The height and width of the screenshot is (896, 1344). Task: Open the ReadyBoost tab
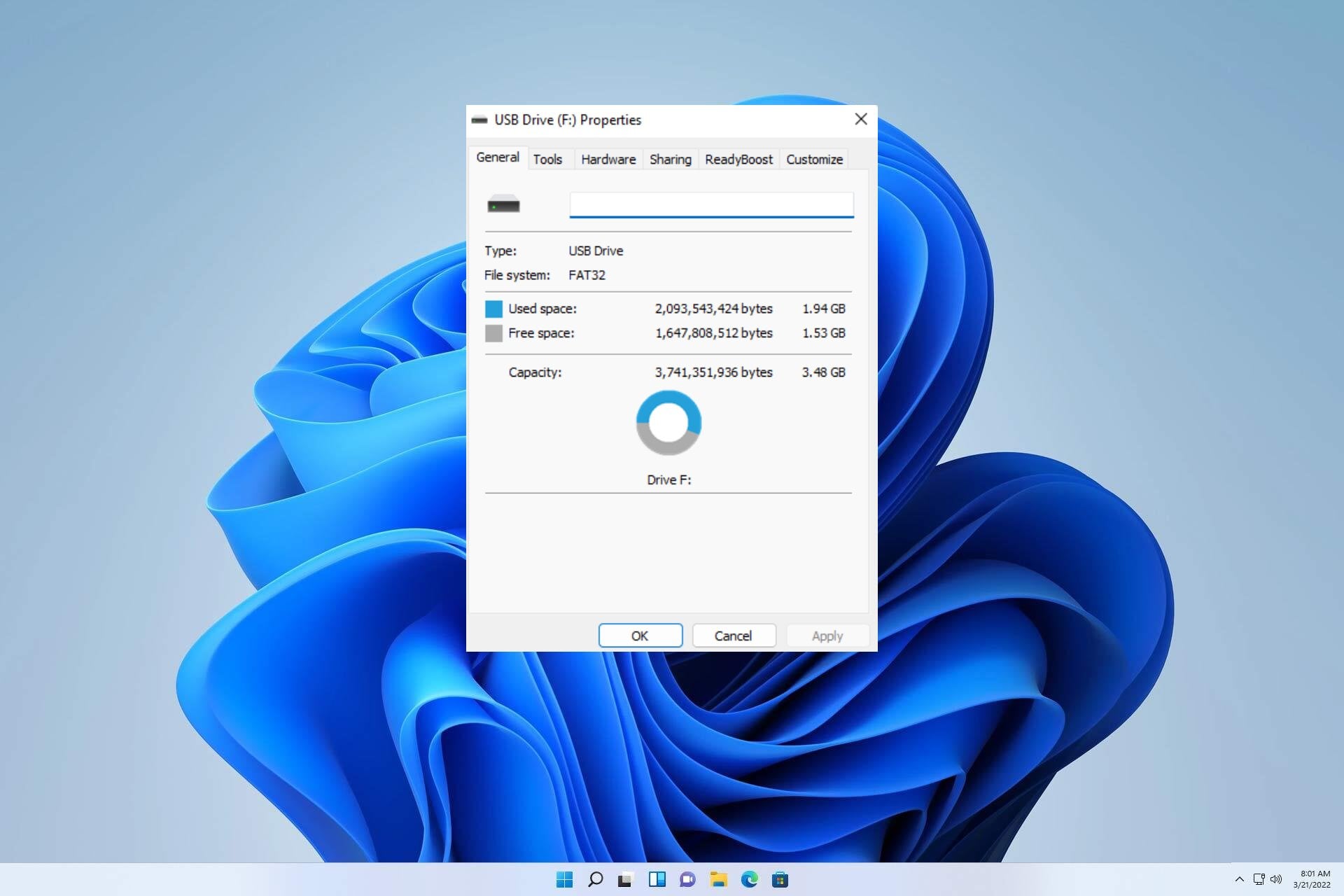738,160
